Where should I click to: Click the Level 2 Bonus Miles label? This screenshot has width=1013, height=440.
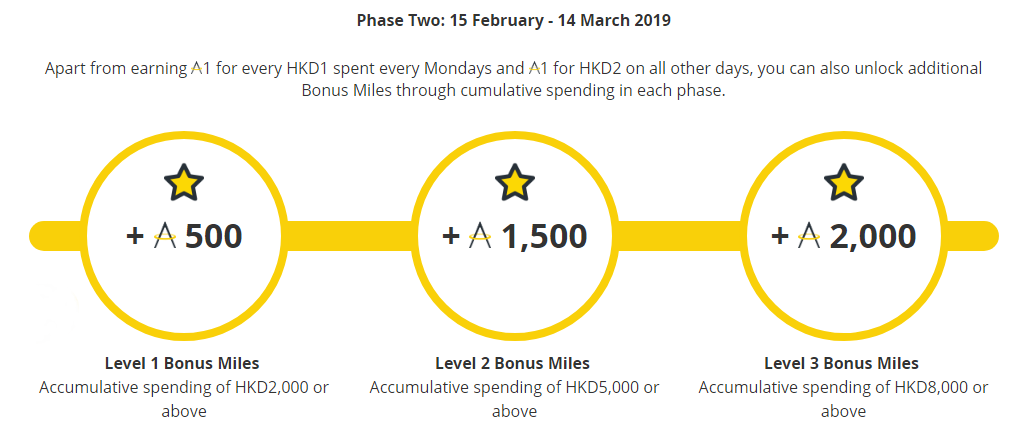pos(513,363)
